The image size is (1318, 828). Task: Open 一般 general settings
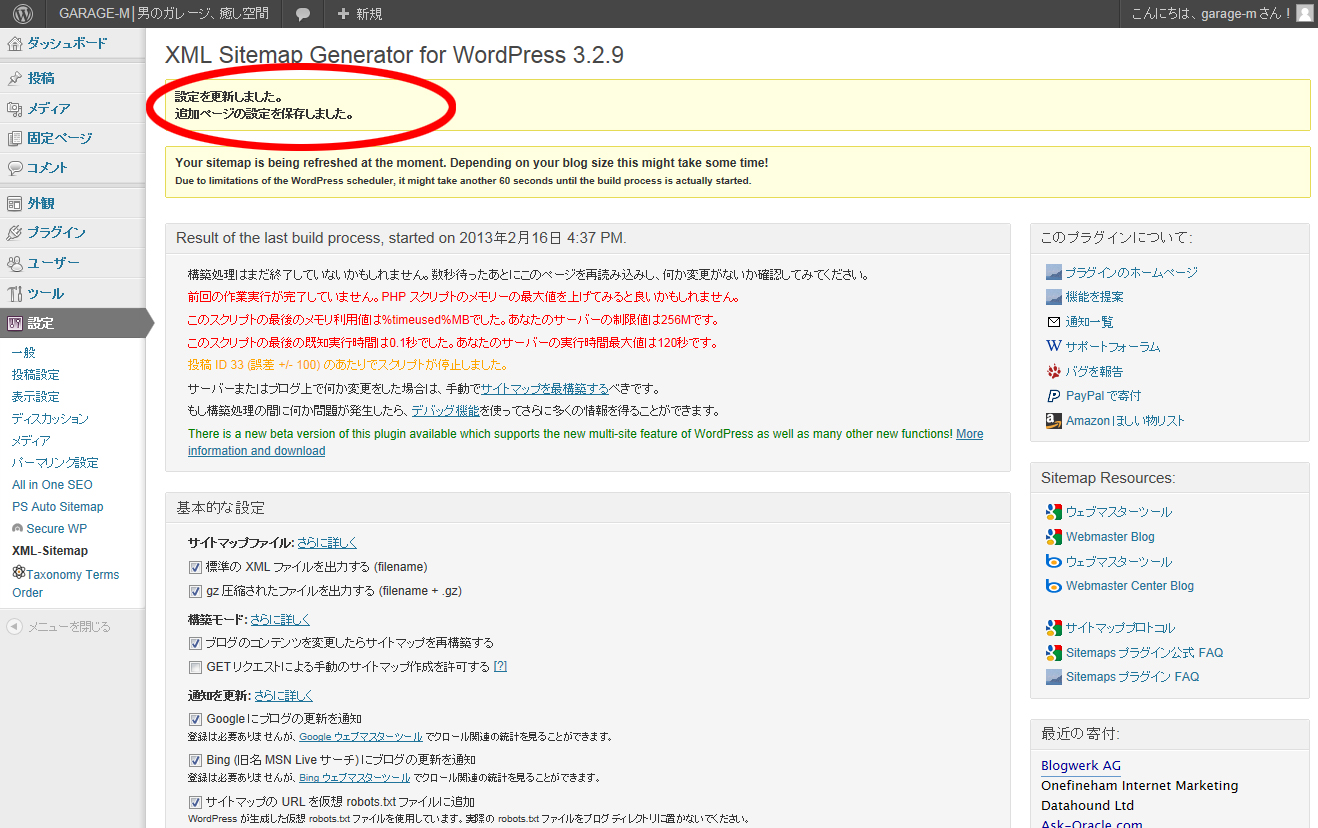pos(24,353)
